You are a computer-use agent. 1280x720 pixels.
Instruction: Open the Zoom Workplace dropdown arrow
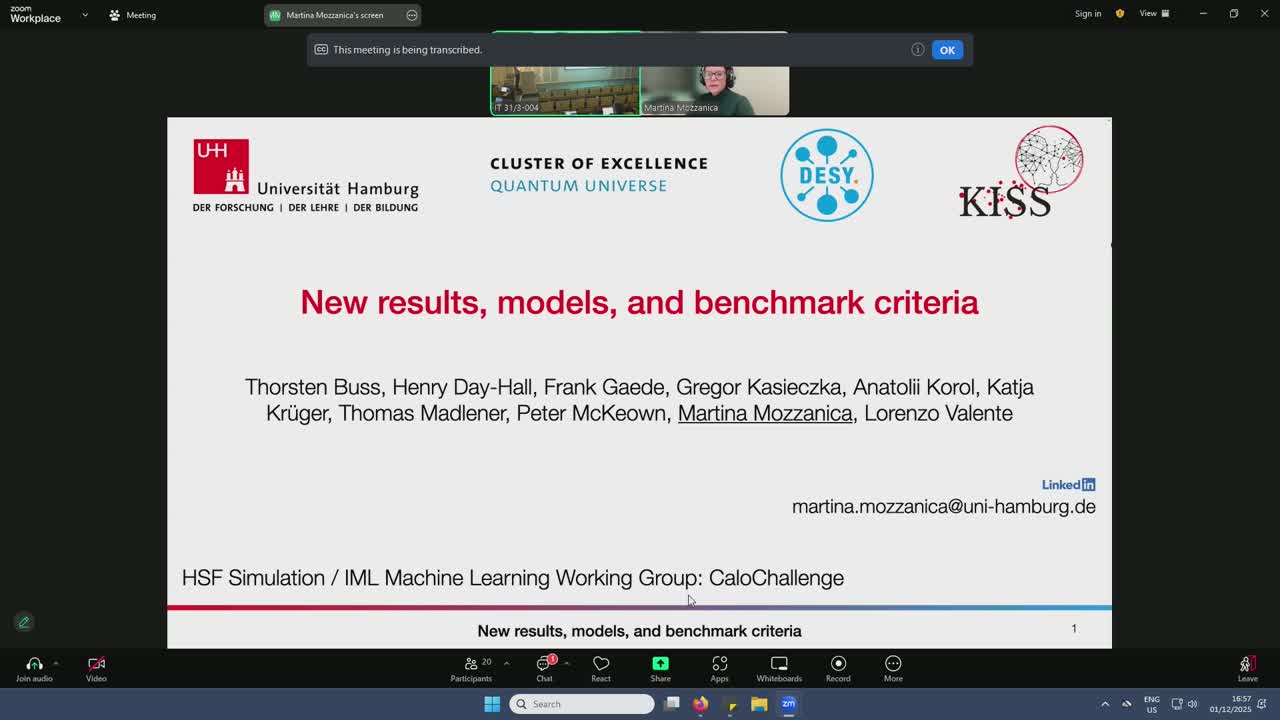[85, 15]
